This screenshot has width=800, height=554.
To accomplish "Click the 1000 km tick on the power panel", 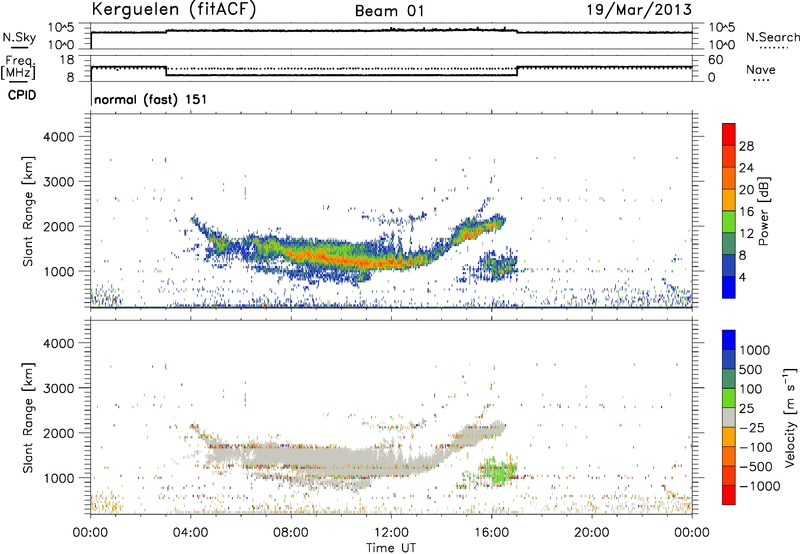I will [x=58, y=271].
